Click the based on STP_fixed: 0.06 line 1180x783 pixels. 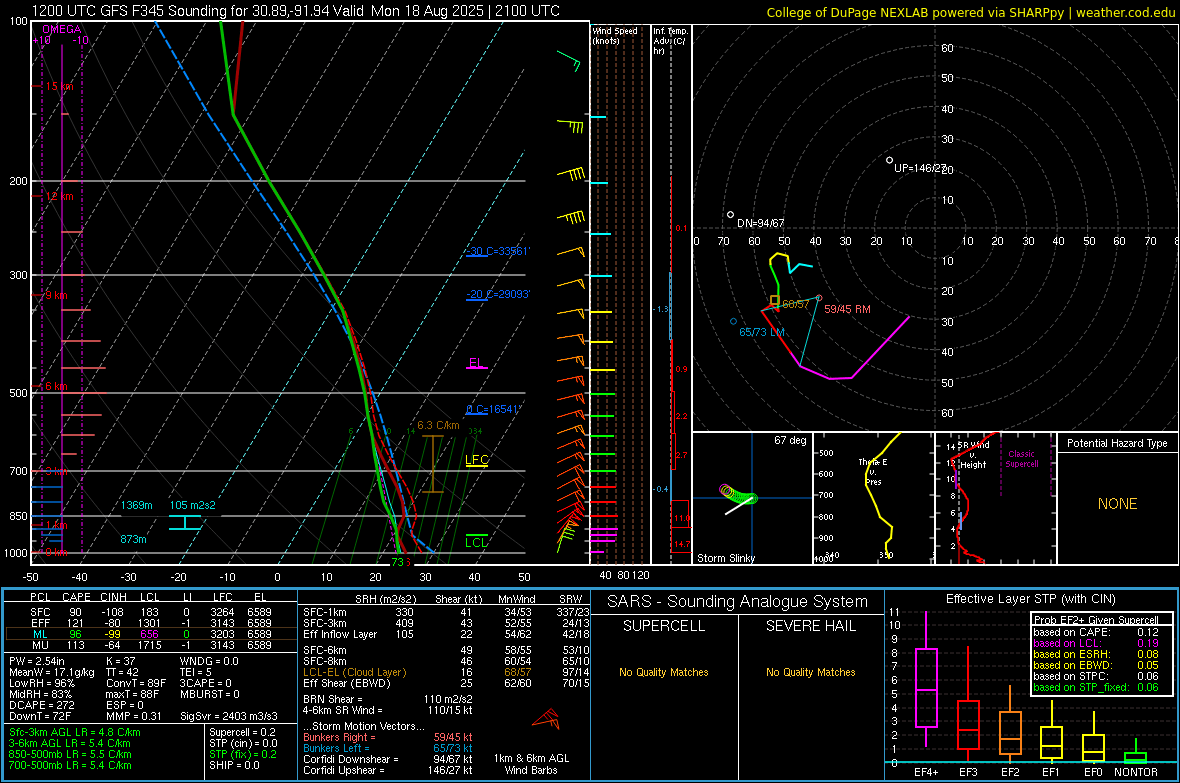point(1096,687)
